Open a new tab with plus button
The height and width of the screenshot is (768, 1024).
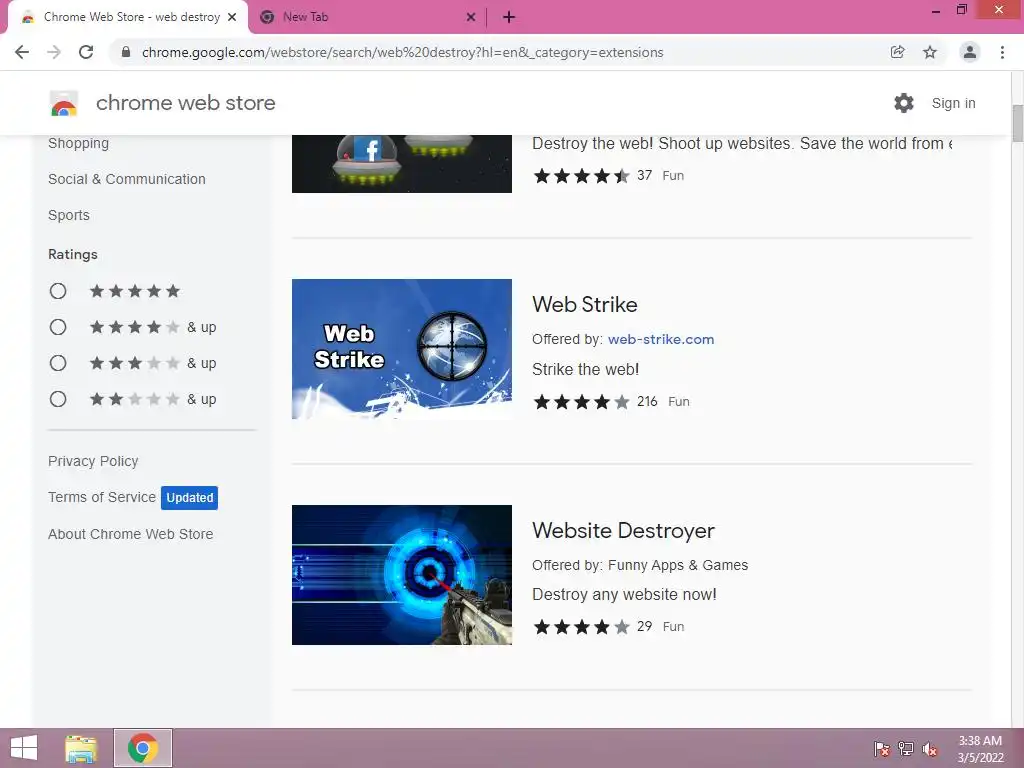(x=509, y=18)
